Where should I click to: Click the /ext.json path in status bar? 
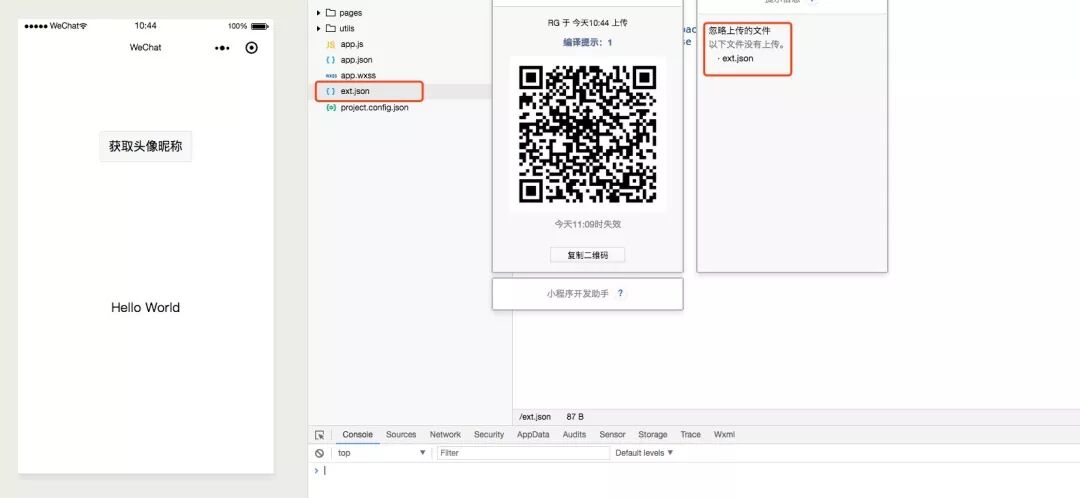point(535,417)
